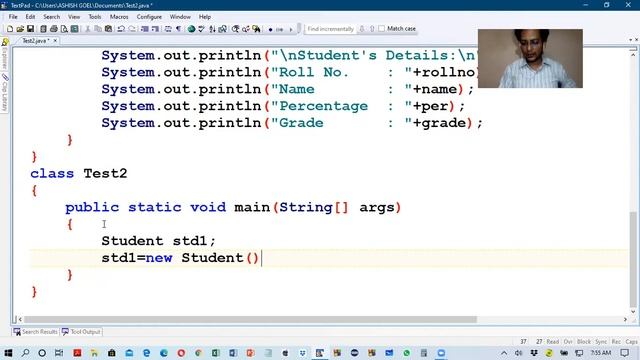Switch to the Tool Output tab
640x360 pixels.
[81, 332]
